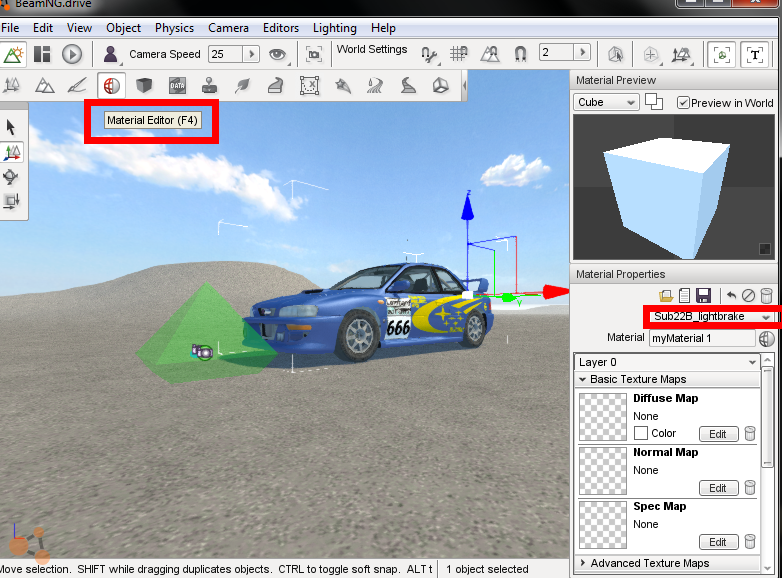The width and height of the screenshot is (782, 578).
Task: Open the Terrain Painter tool
Action: coord(77,85)
